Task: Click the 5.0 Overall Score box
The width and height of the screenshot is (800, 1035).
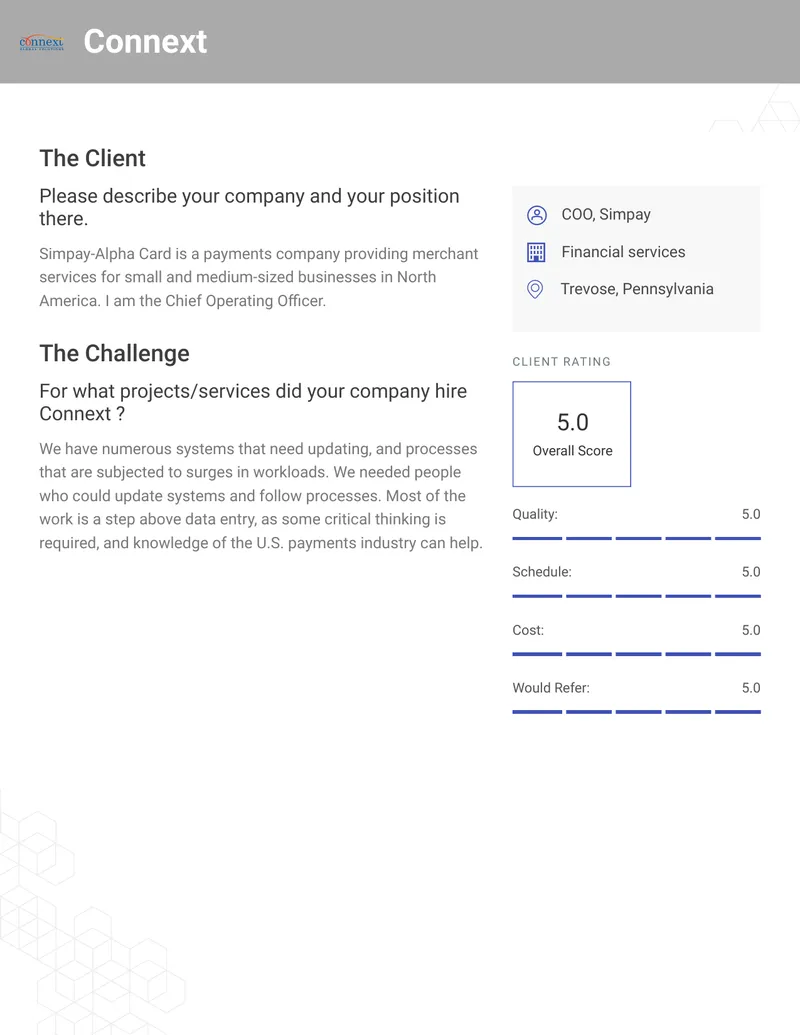Action: pyautogui.click(x=572, y=434)
